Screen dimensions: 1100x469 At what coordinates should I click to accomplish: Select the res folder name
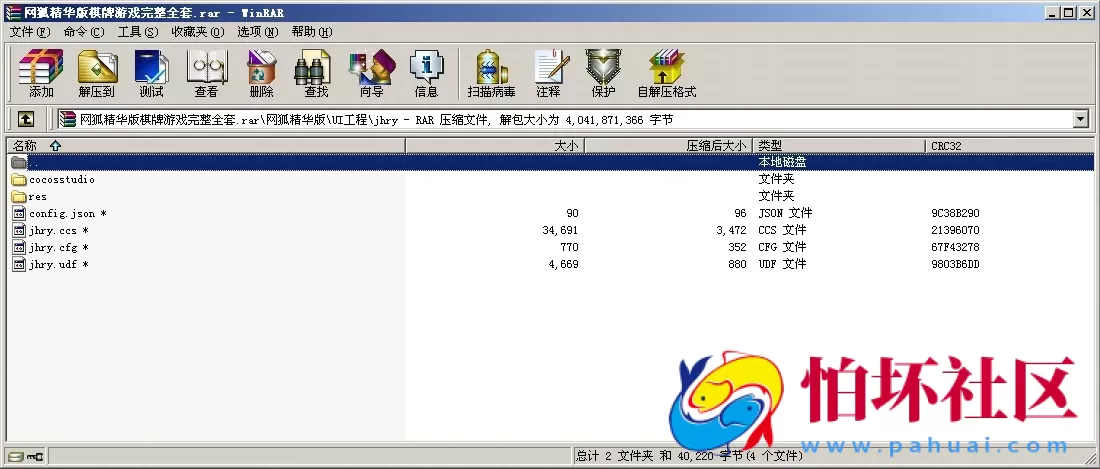click(x=38, y=196)
